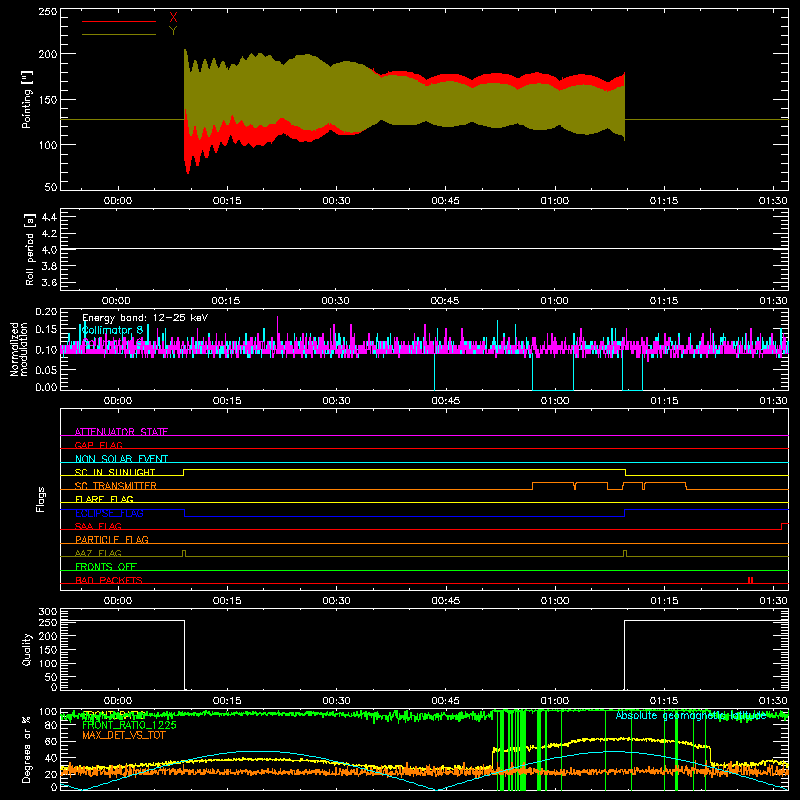Click the SAA_FLAG label
The width and height of the screenshot is (800, 800).
coord(98,526)
